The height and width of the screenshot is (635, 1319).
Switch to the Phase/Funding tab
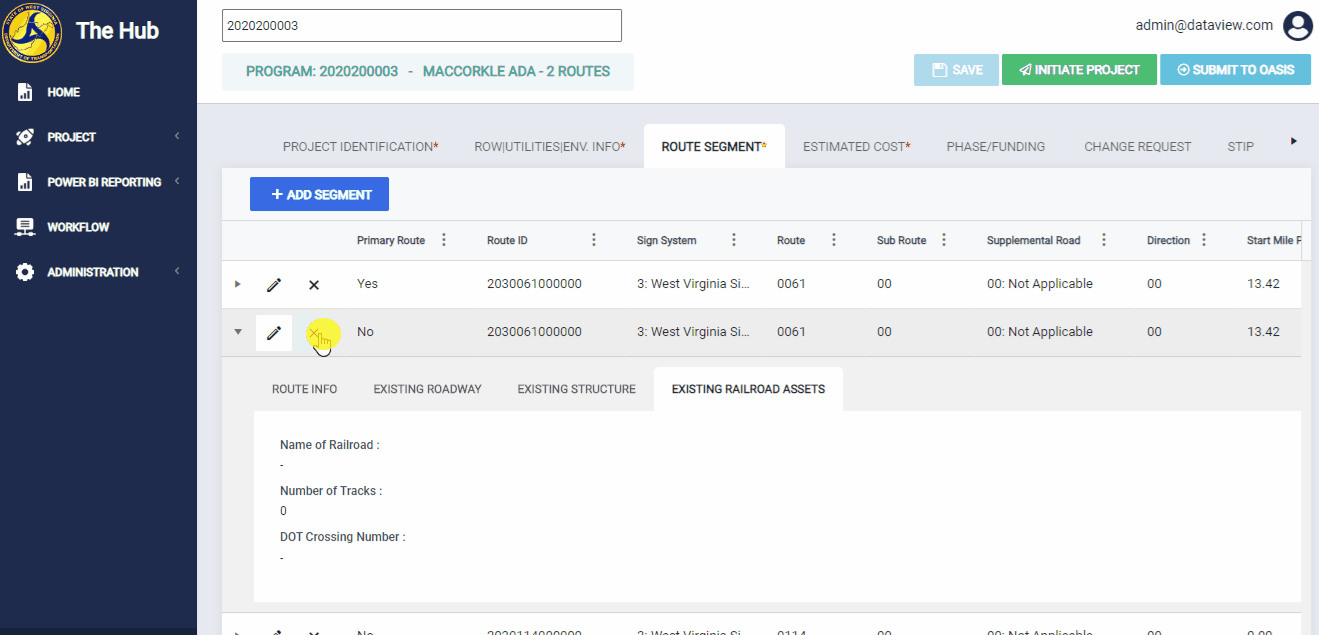pyautogui.click(x=996, y=146)
